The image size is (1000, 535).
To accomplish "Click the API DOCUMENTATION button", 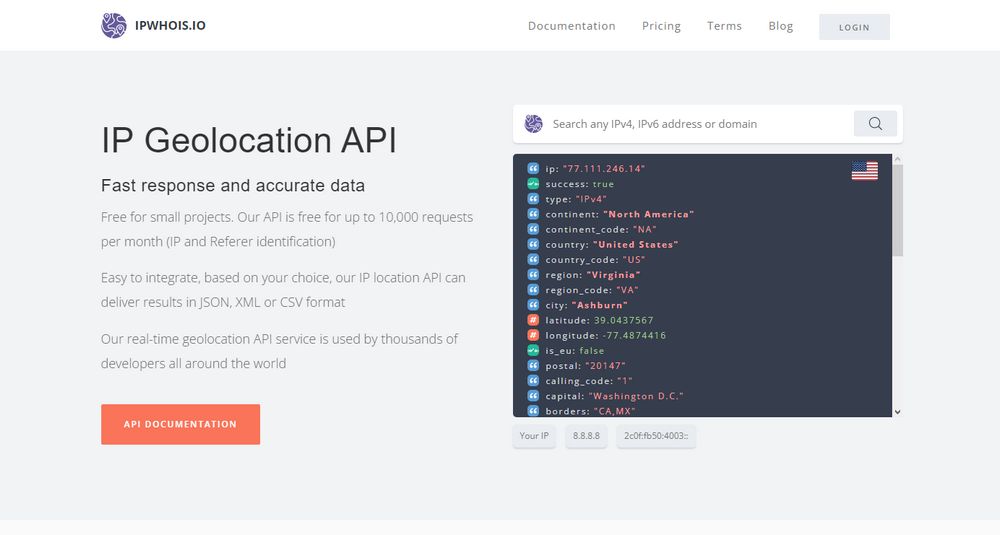I will point(180,424).
